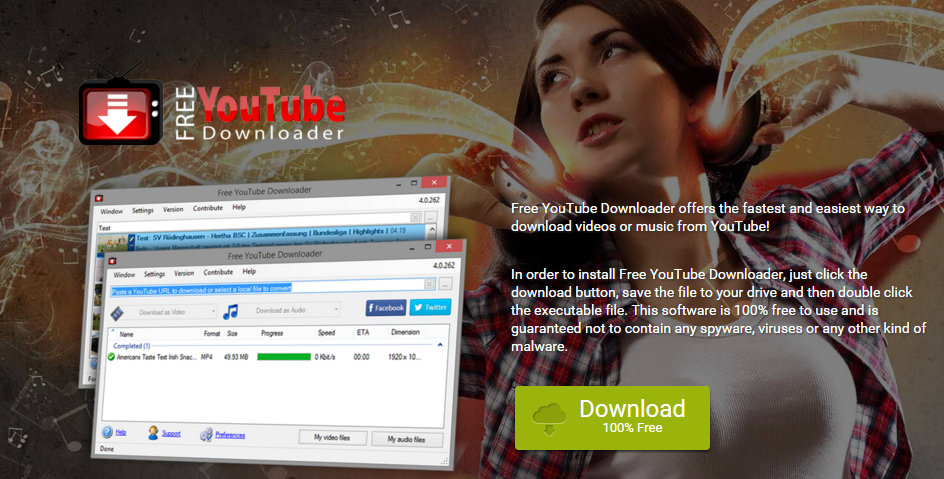The height and width of the screenshot is (479, 944).
Task: Click the YouTube URL input field
Action: 273,287
